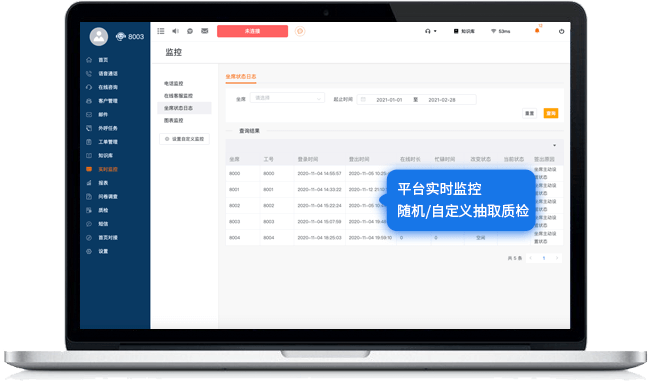This screenshot has width=650, height=382.
Task: Open 电话监控 in the monitoring submenu
Action: 174,83
